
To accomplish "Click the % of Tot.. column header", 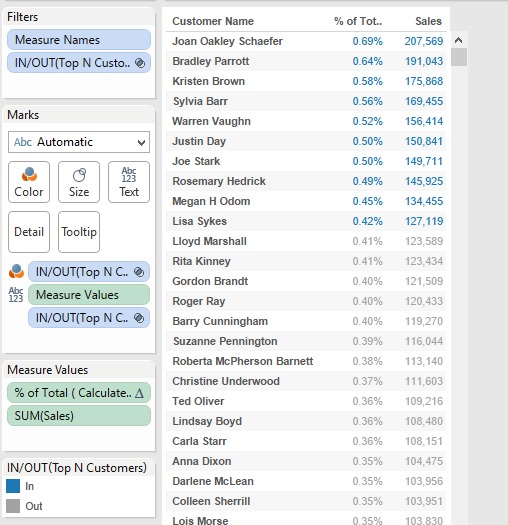I will [358, 21].
